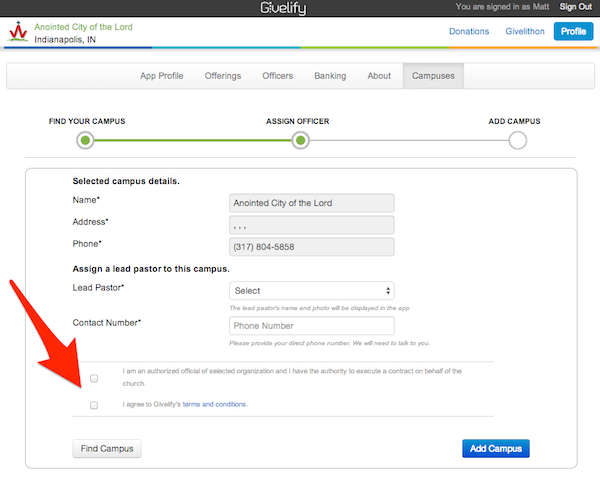The width and height of the screenshot is (600, 478).
Task: Click the Add Campus step circle
Action: 517,141
